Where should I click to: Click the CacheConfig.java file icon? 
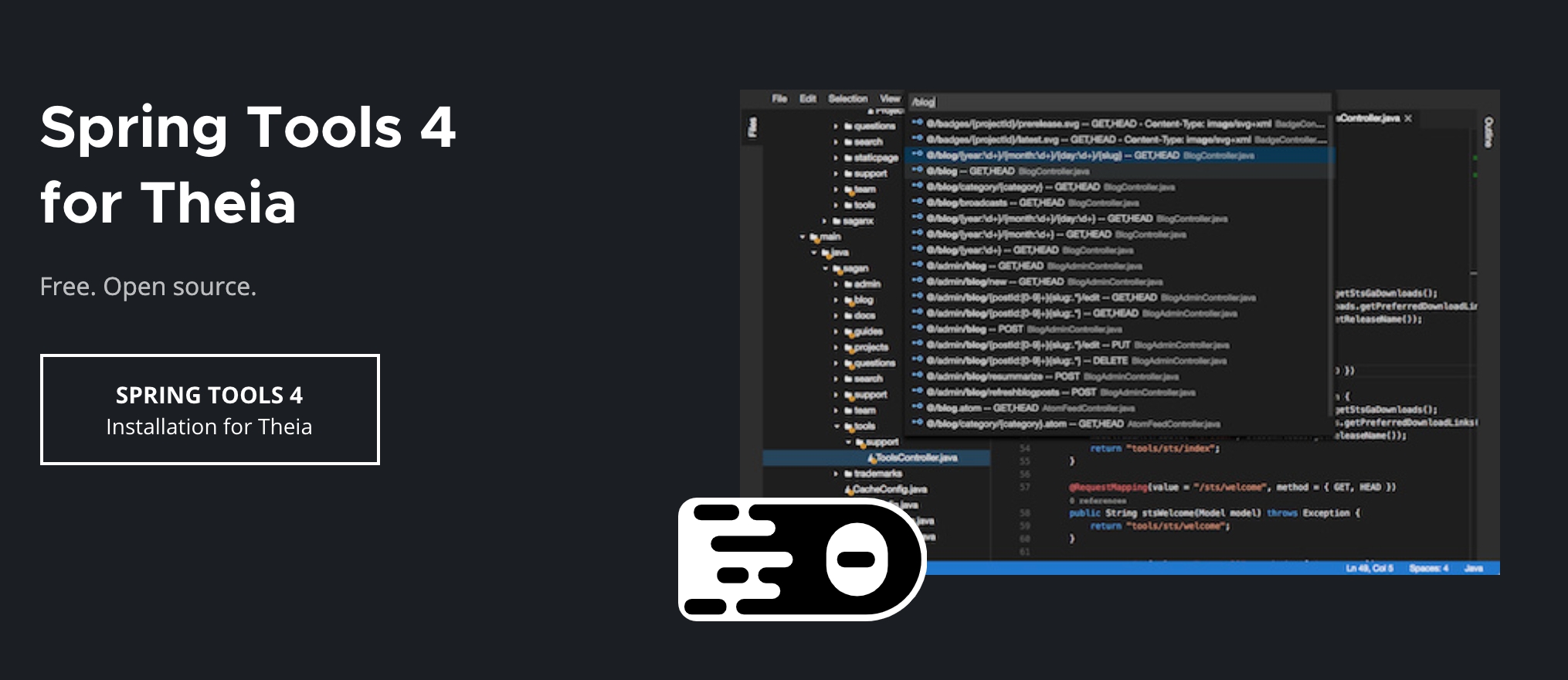point(849,490)
